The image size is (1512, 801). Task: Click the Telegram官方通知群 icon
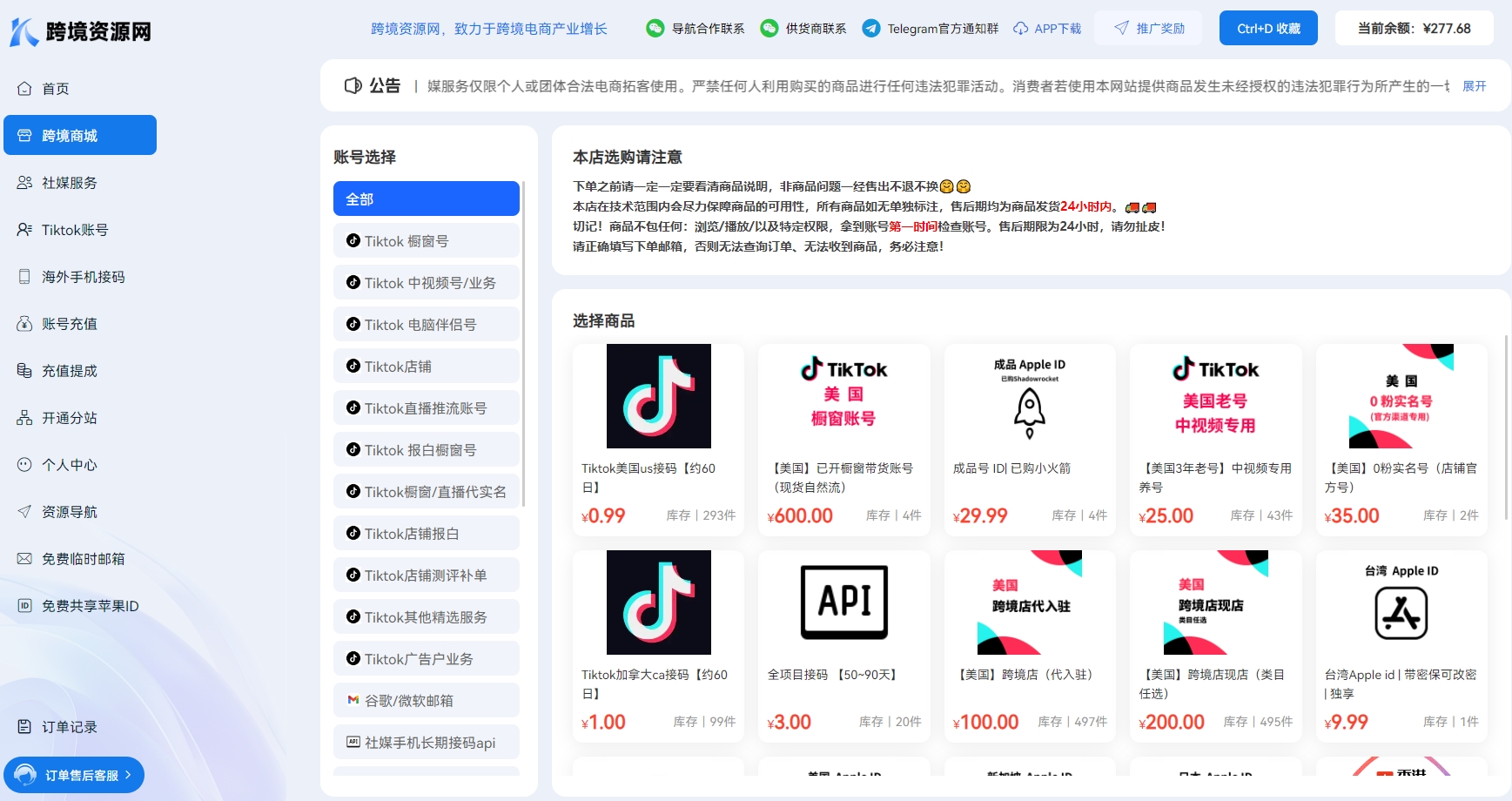870,28
